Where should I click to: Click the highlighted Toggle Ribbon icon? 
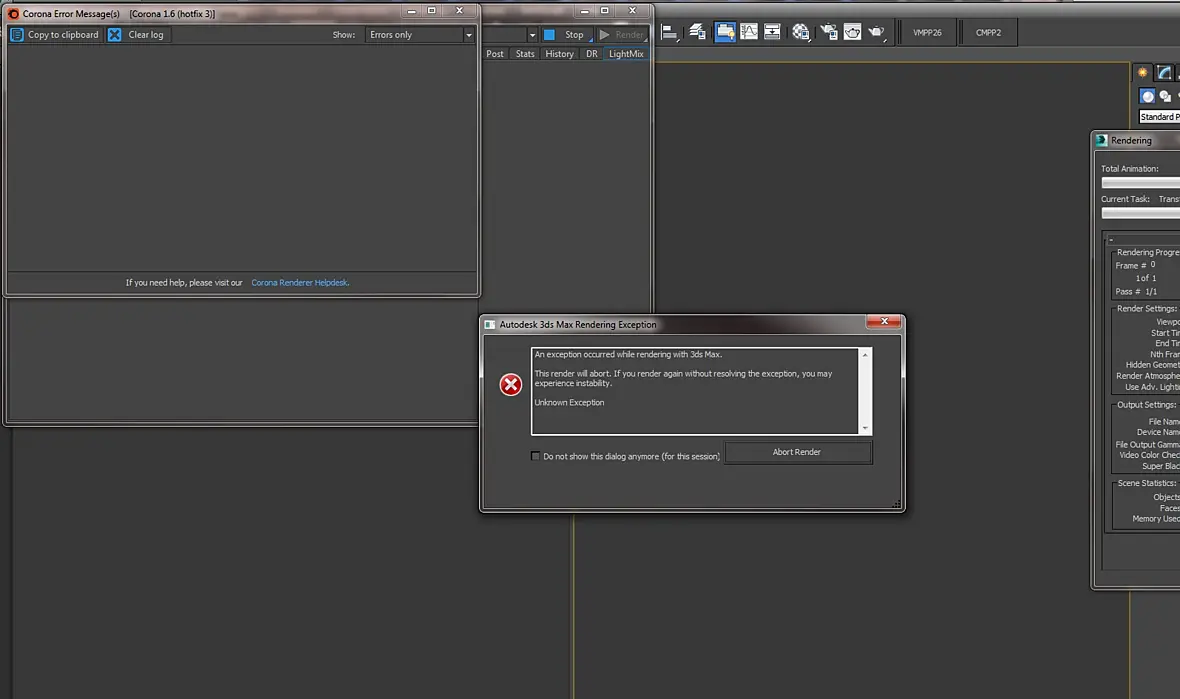pos(725,32)
